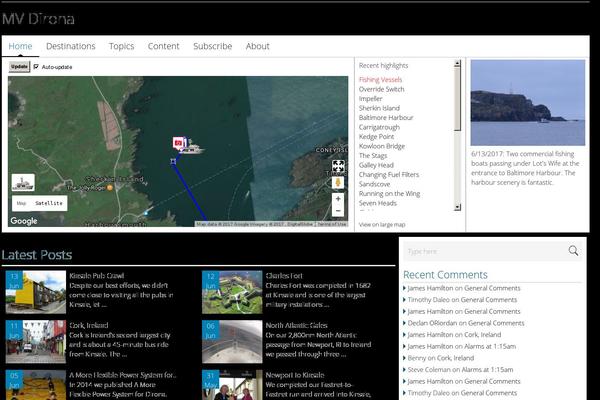Open James Hamilton on Alarms at 1:15am
Viewport: 600px width, 400px height.
461,346
